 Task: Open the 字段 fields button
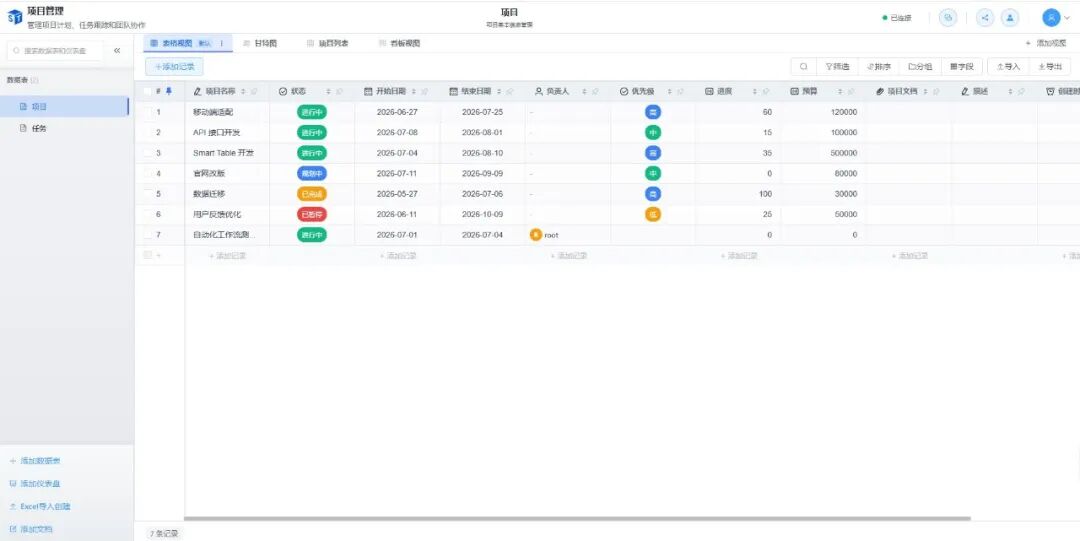(x=961, y=67)
